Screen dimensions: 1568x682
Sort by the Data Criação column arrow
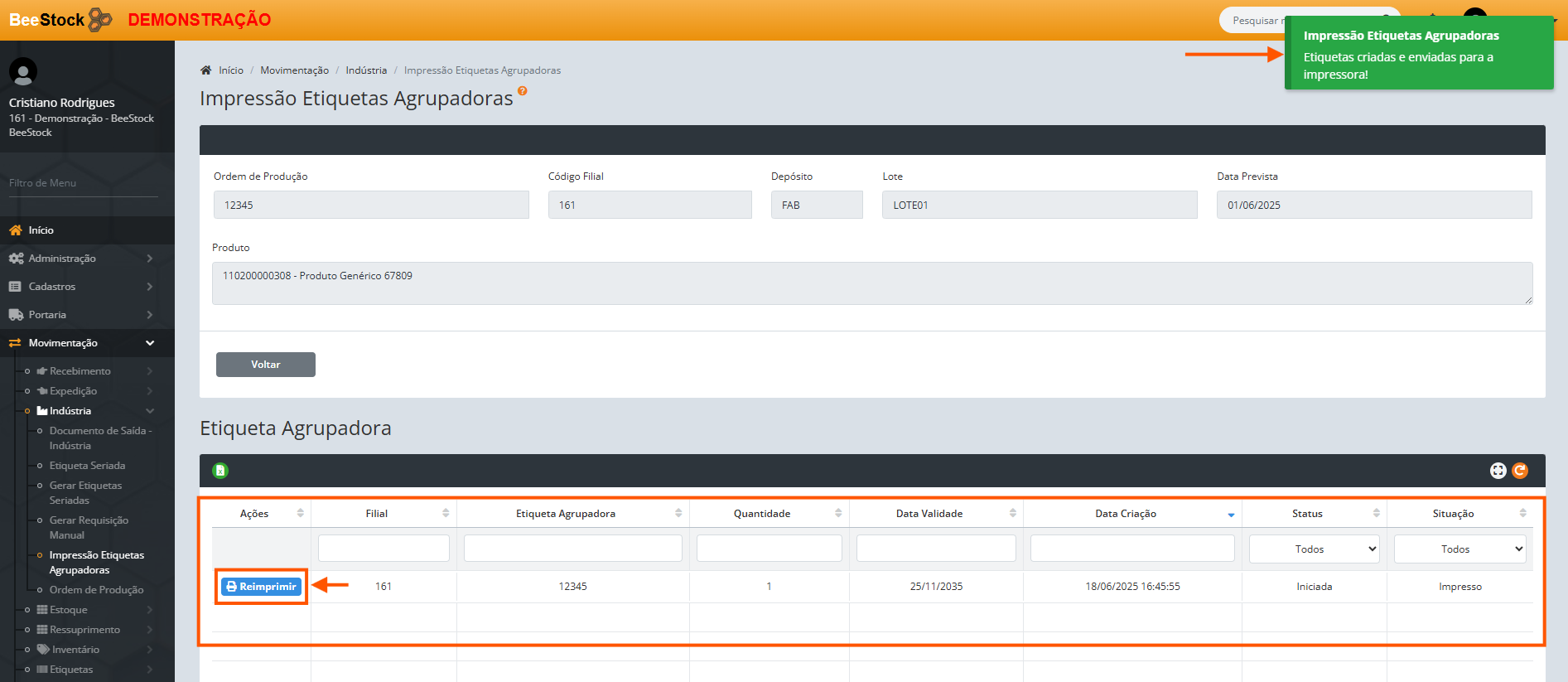(x=1231, y=515)
